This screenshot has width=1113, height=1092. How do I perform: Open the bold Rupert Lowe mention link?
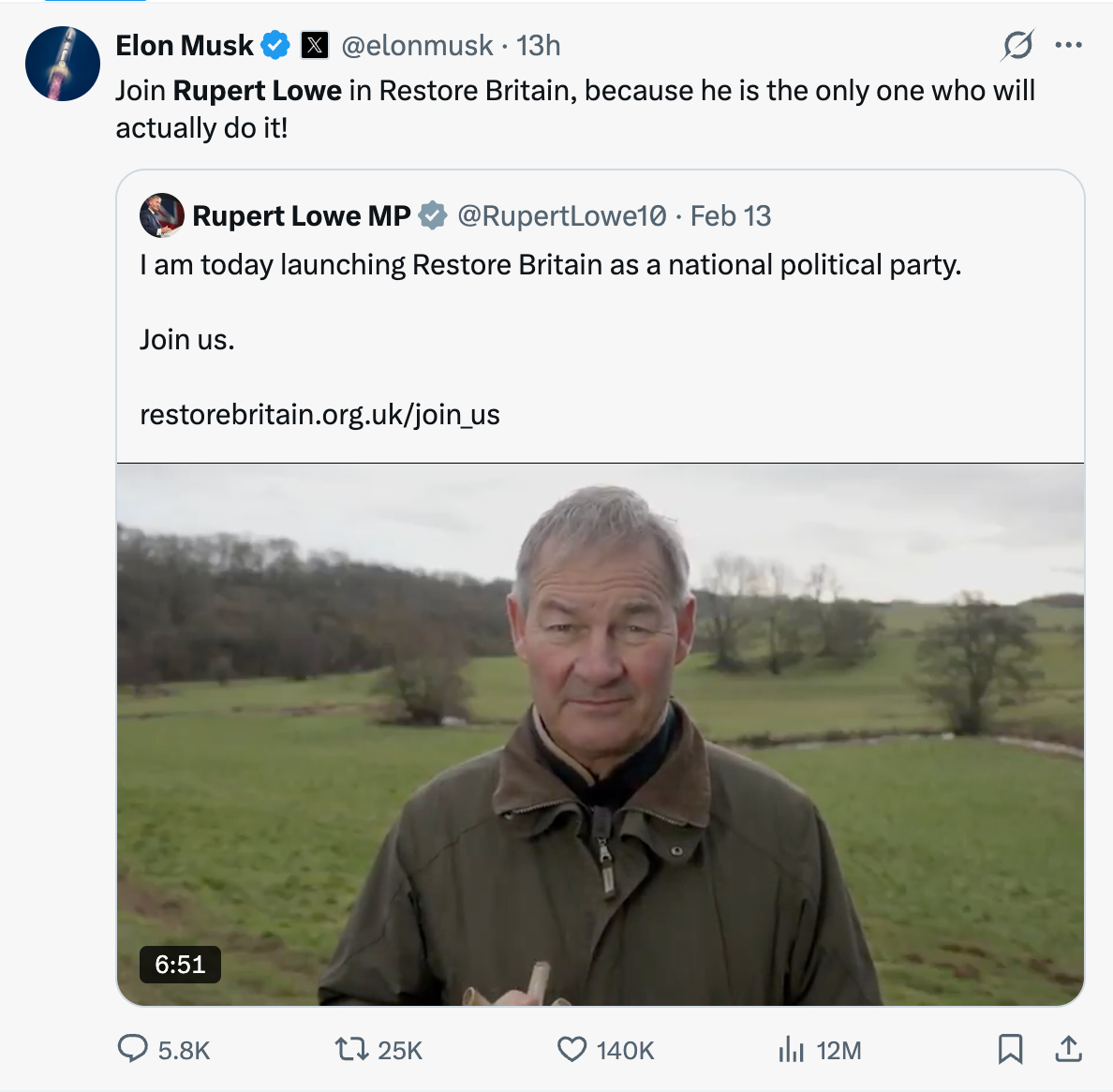(258, 91)
